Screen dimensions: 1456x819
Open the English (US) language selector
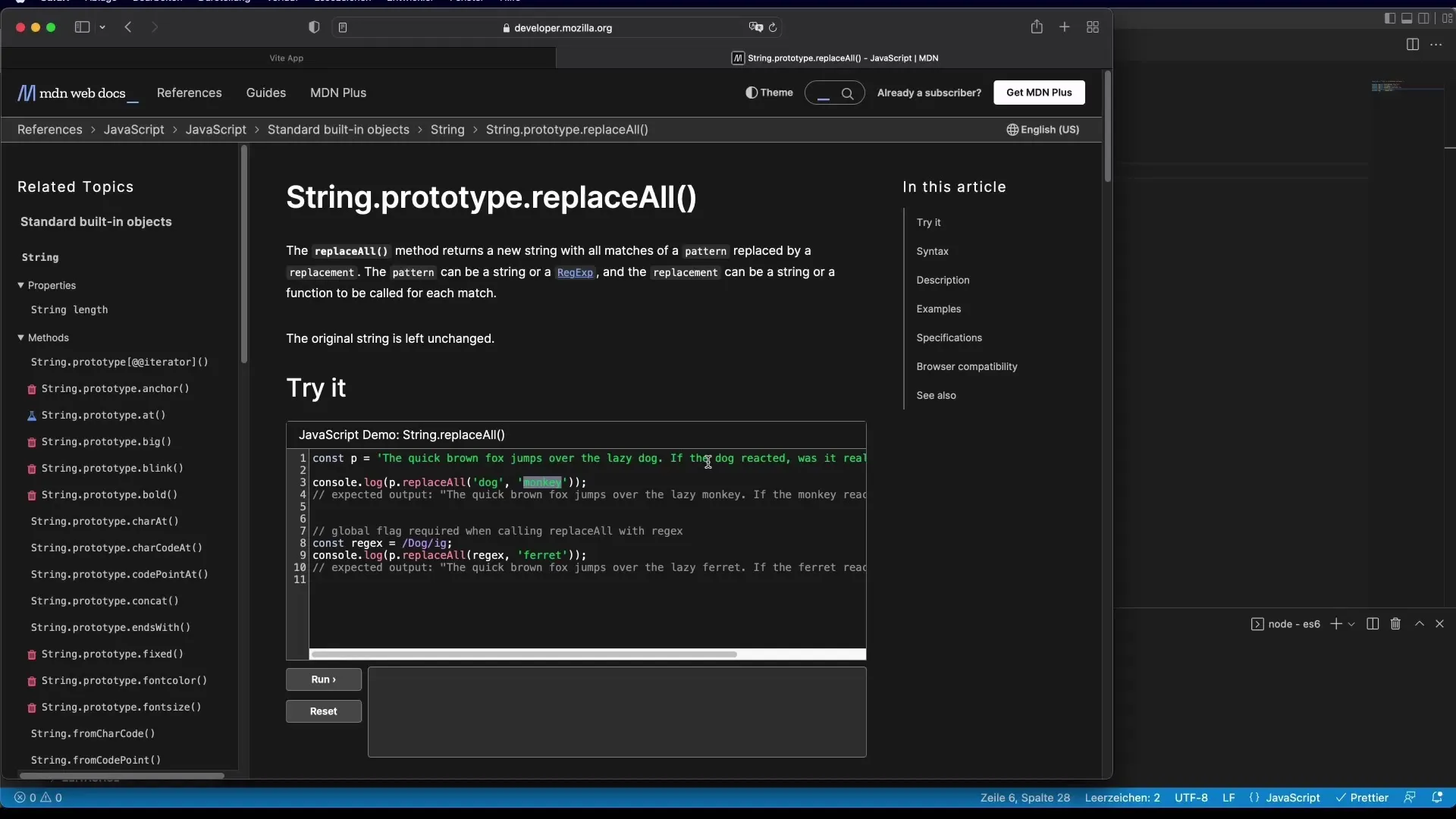tap(1043, 130)
